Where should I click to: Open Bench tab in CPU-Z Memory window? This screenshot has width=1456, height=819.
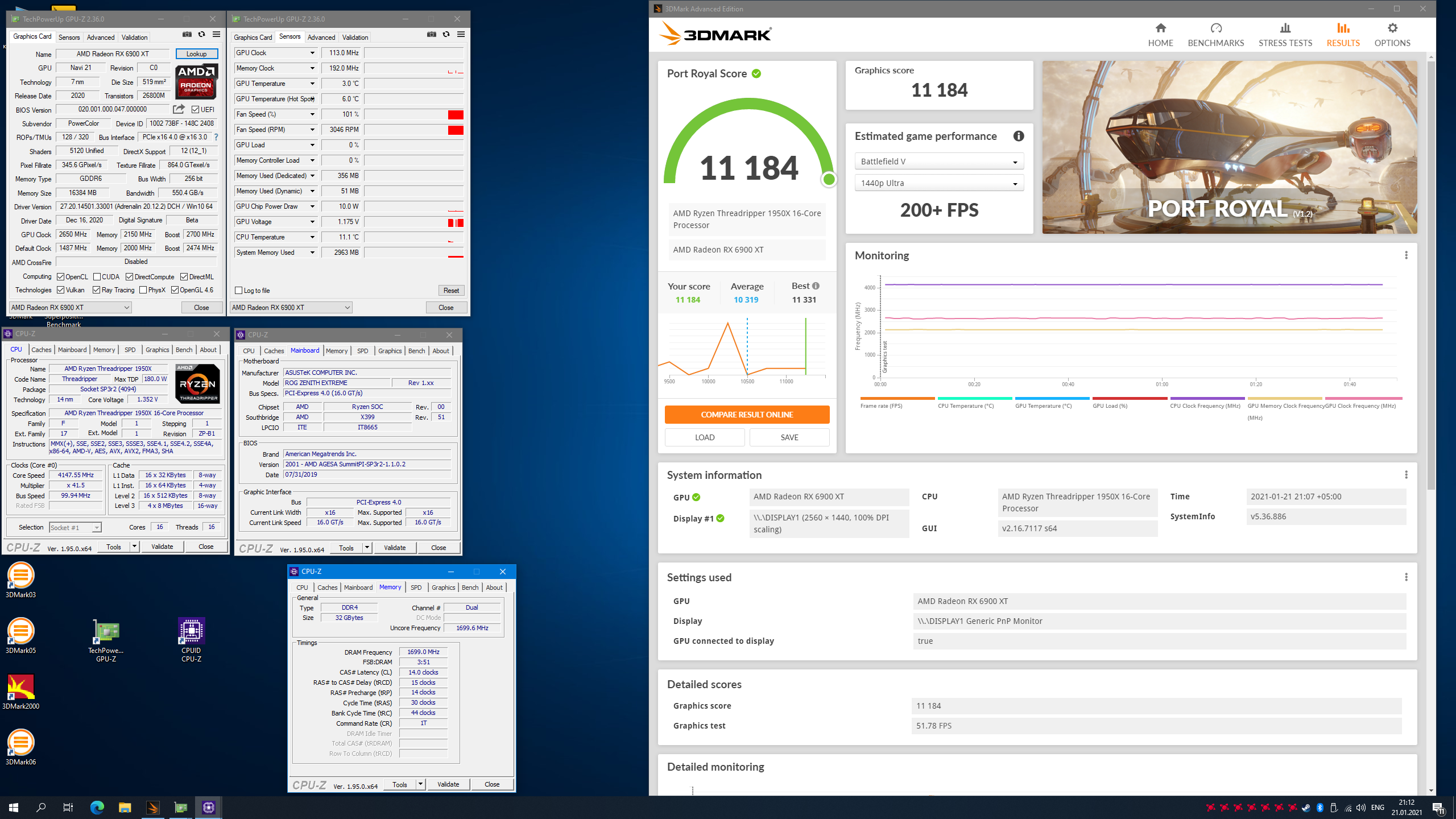click(x=470, y=588)
